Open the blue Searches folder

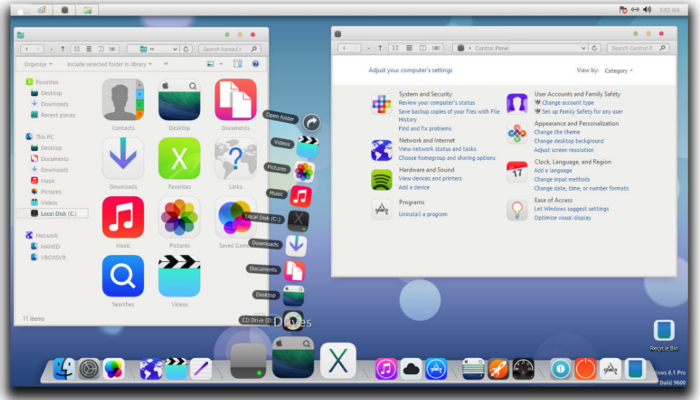click(x=123, y=276)
